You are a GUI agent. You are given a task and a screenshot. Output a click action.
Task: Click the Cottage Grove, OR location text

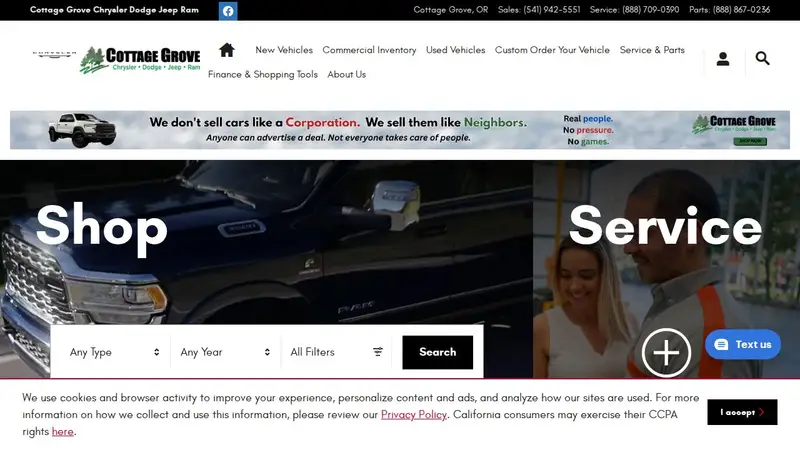click(451, 10)
